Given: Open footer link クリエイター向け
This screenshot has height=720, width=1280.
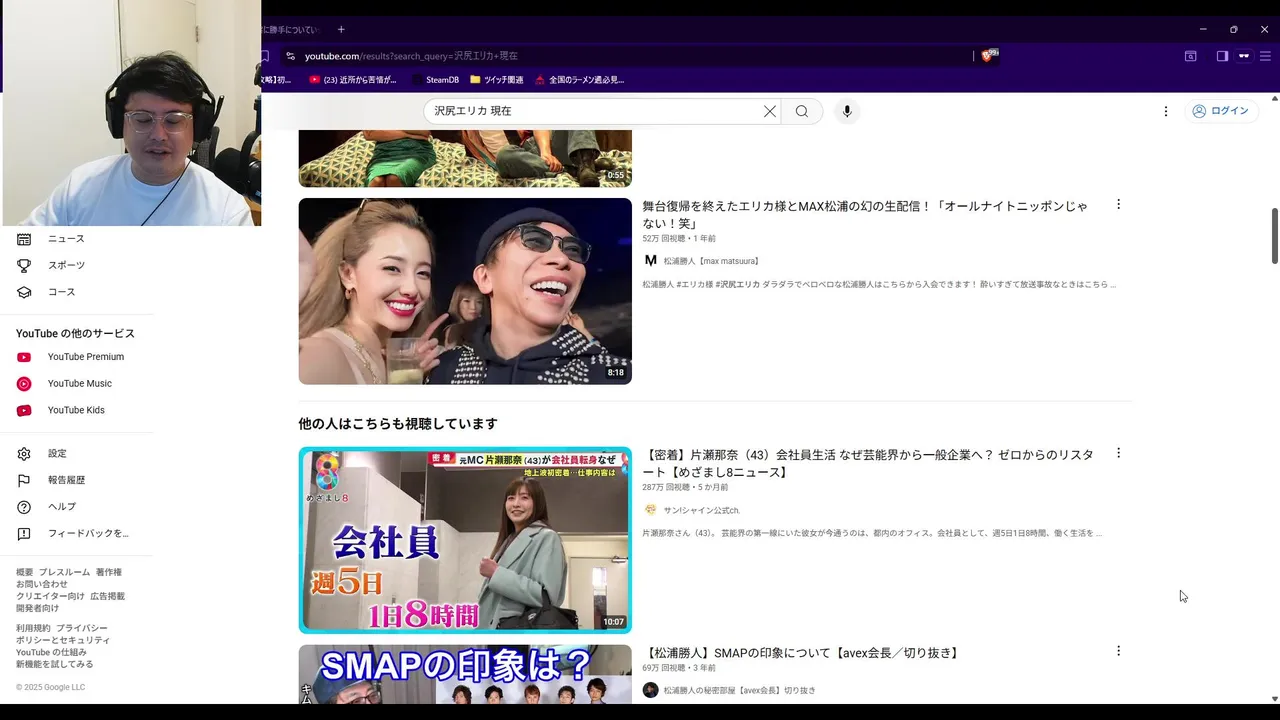Looking at the screenshot, I should 50,596.
